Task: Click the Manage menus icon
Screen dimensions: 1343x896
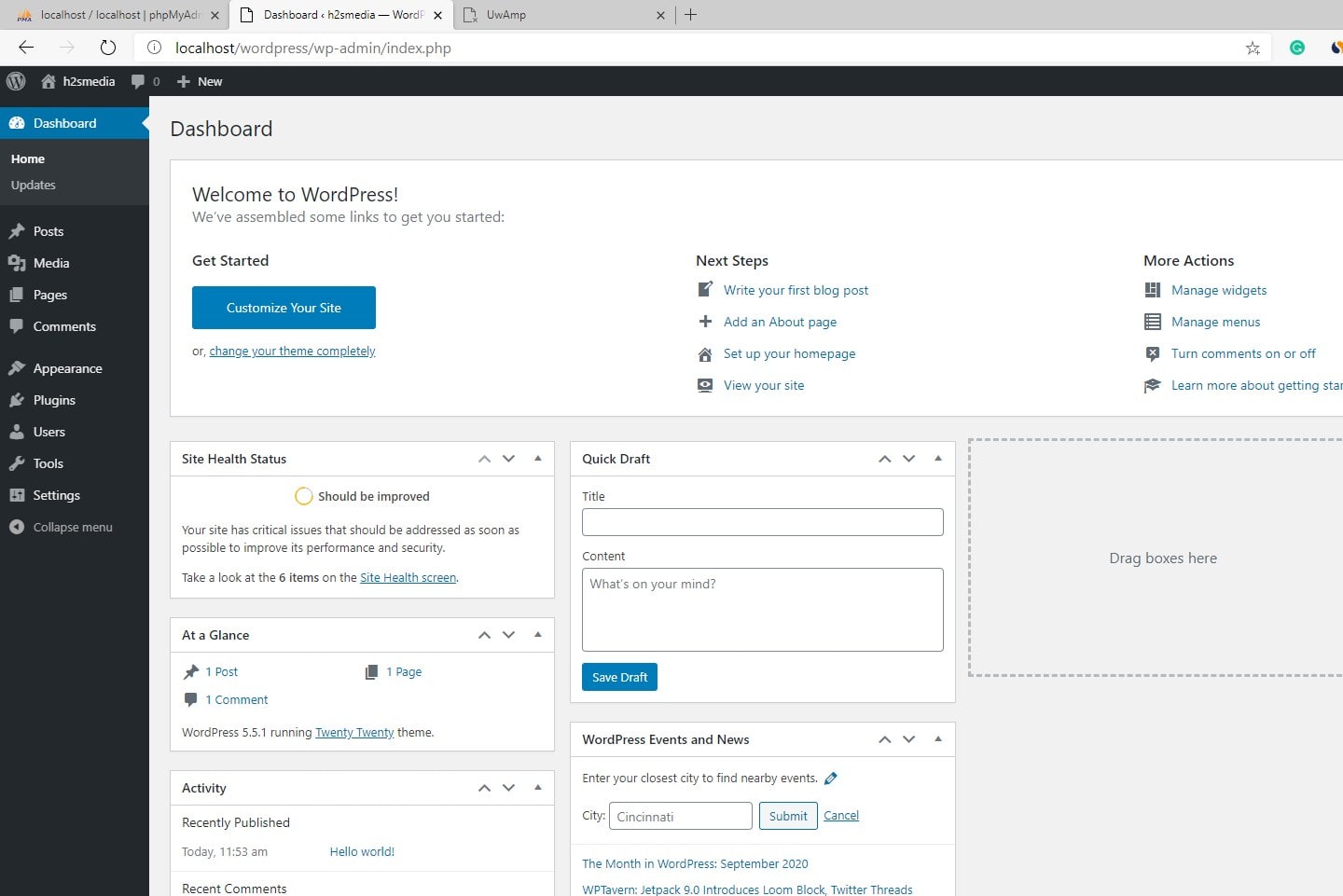Action: pos(1153,322)
